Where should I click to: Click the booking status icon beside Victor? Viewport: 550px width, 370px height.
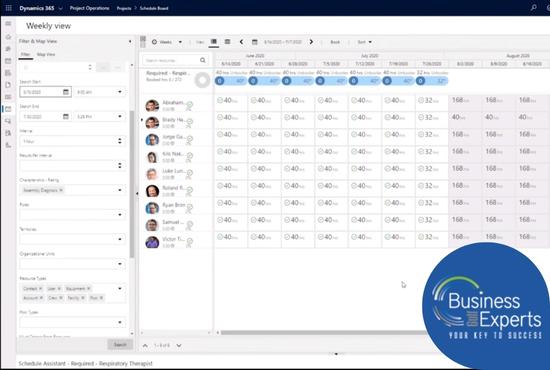[189, 242]
